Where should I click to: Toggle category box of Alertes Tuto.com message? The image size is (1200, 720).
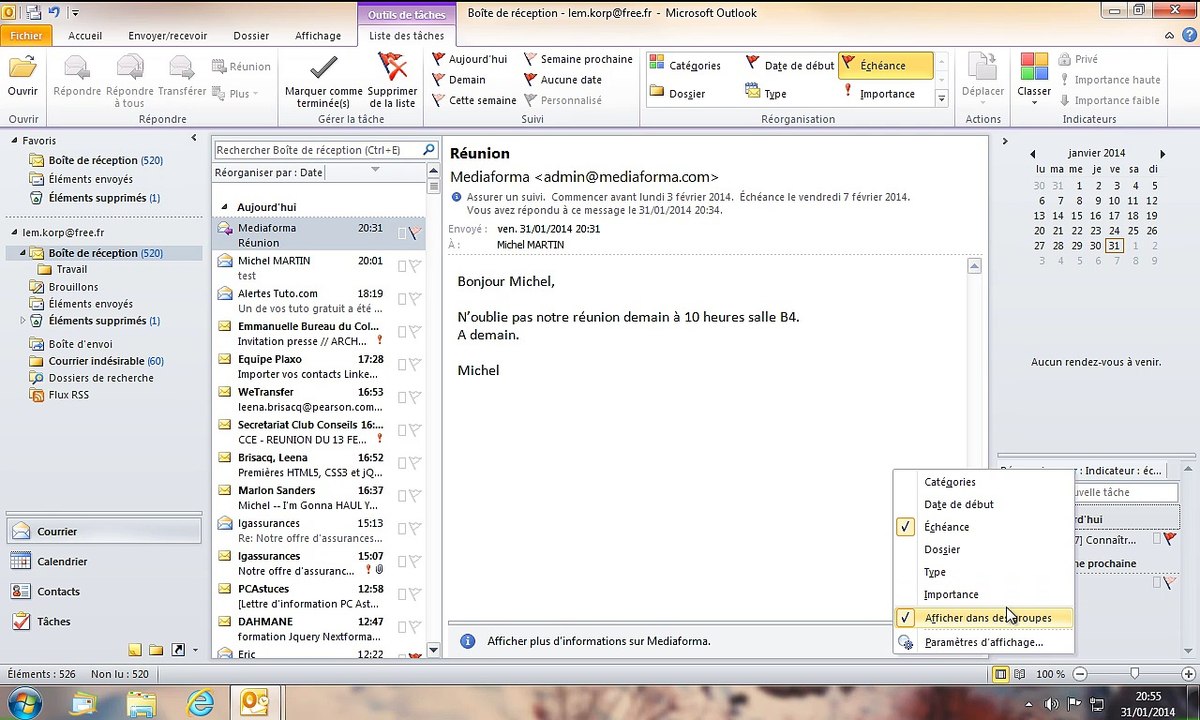pos(401,298)
